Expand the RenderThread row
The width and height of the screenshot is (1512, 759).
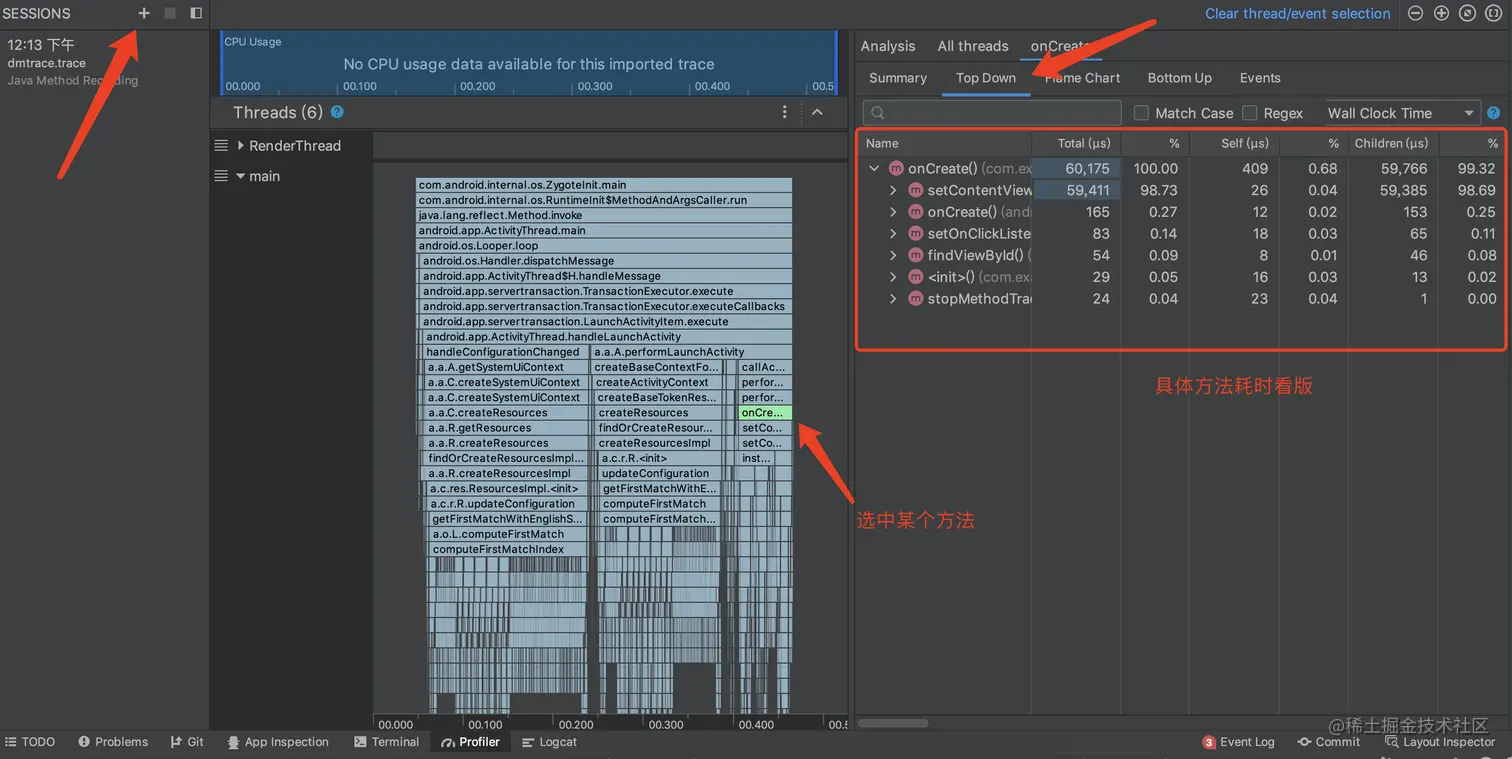point(241,145)
